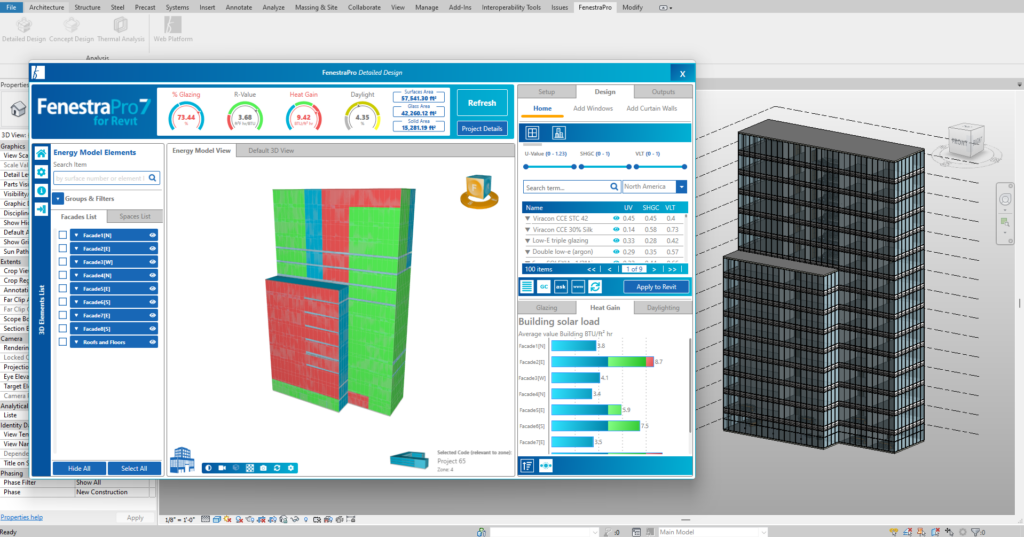This screenshot has width=1024, height=537.
Task: Check the Facade1[N] checkbox
Action: click(63, 235)
